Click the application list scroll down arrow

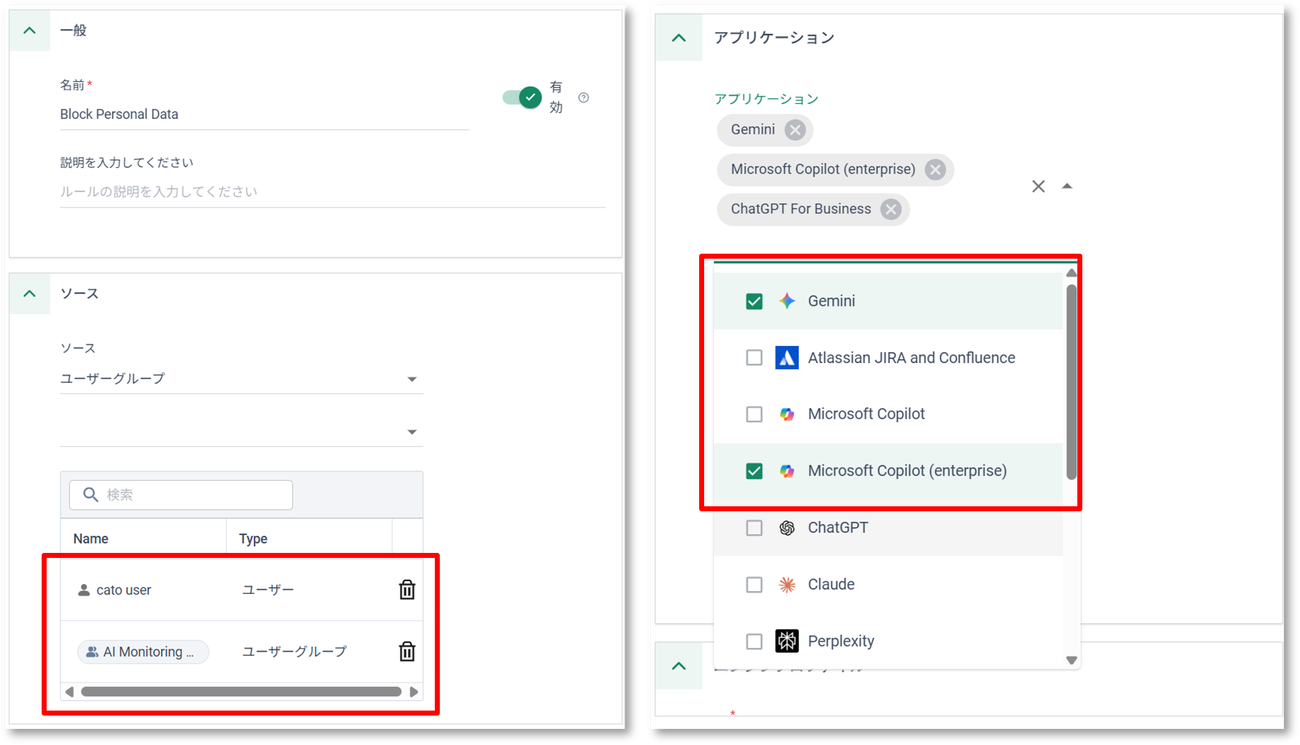tap(1071, 660)
